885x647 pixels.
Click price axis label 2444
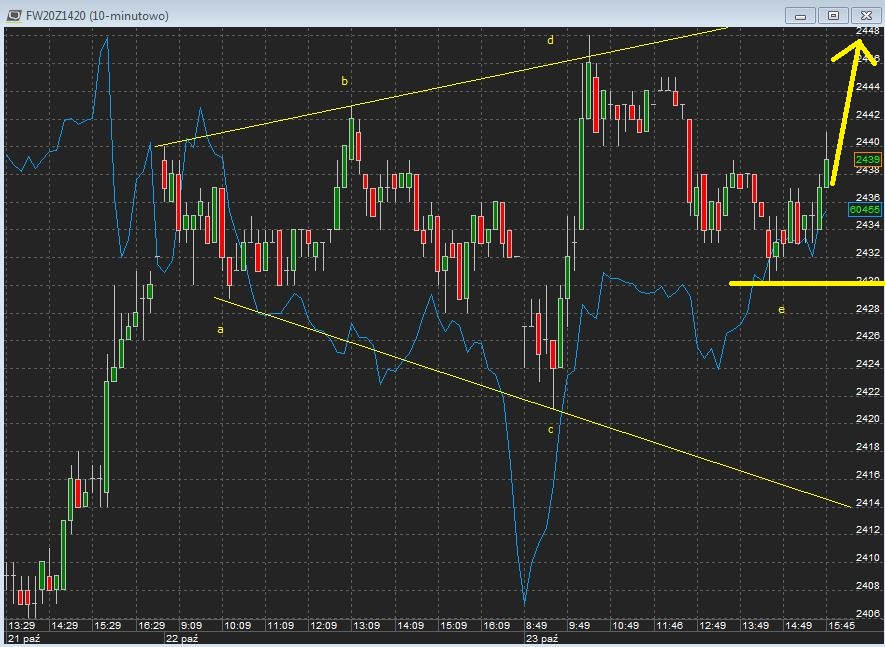pyautogui.click(x=868, y=86)
